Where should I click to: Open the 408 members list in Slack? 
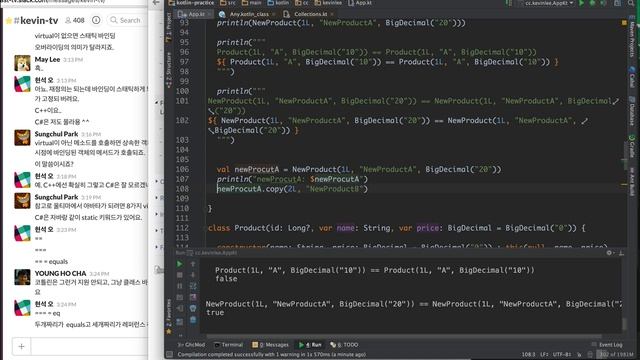75,20
